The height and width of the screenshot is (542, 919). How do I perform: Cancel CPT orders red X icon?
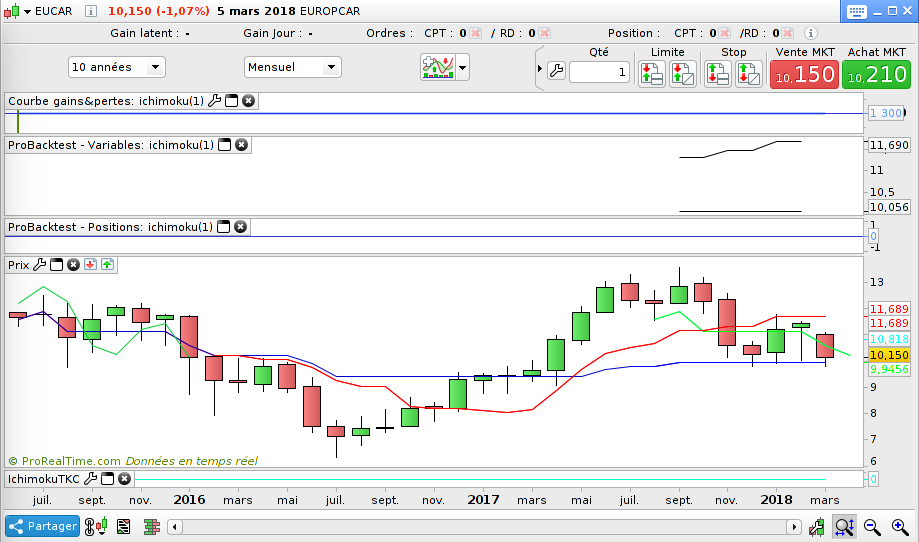(x=476, y=33)
